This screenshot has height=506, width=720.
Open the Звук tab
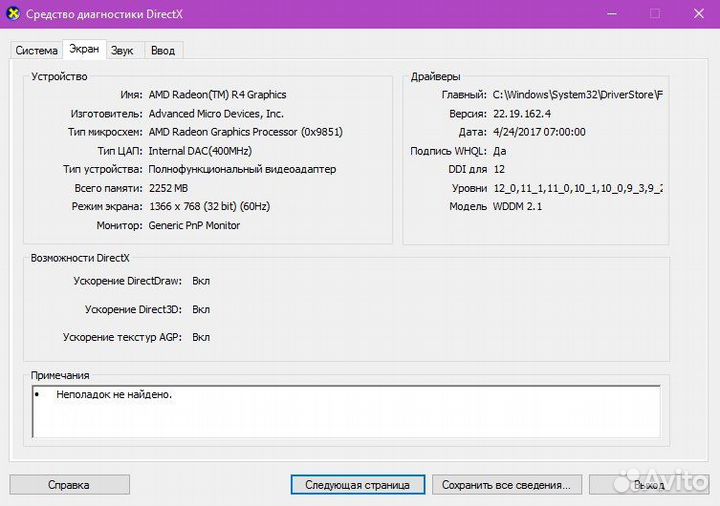pyautogui.click(x=122, y=50)
